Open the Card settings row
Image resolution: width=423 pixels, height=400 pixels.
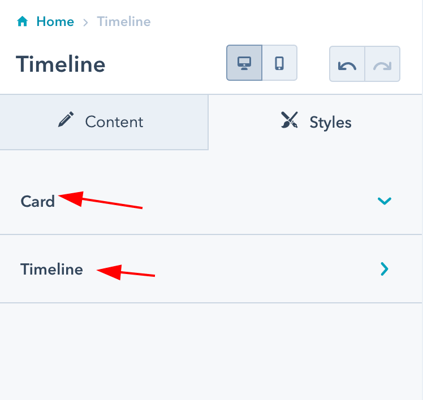pyautogui.click(x=211, y=201)
